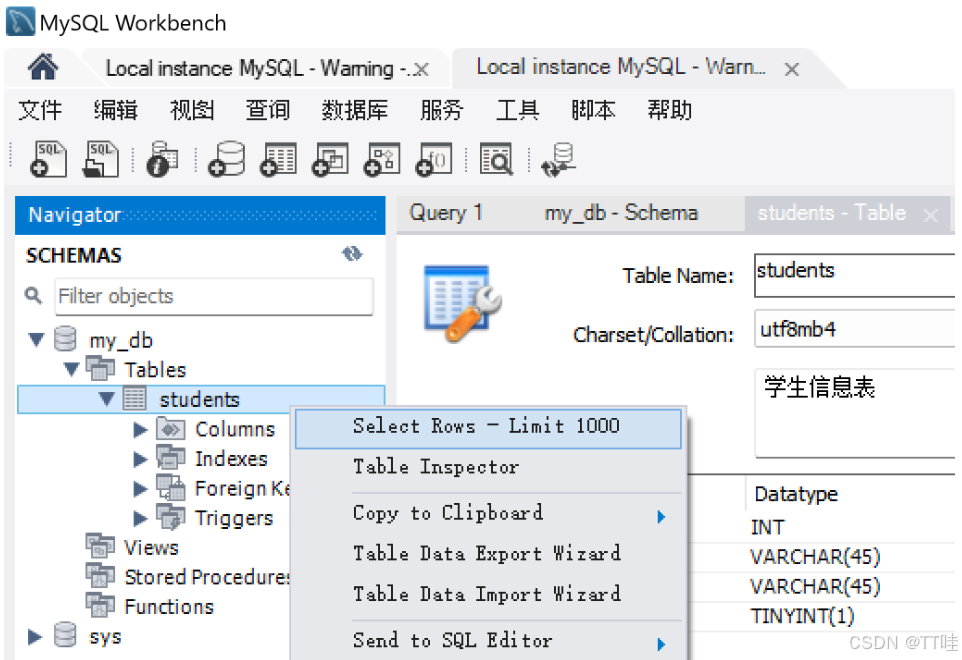Open the 帮助 menu
This screenshot has width=962, height=660.
pyautogui.click(x=669, y=110)
